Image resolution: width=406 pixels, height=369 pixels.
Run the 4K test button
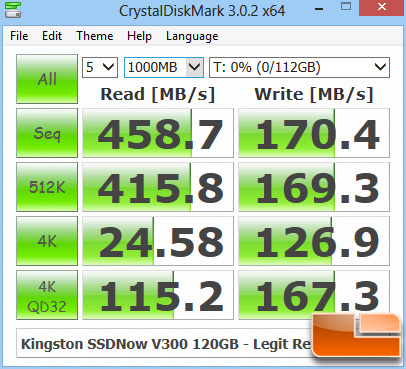pyautogui.click(x=47, y=241)
